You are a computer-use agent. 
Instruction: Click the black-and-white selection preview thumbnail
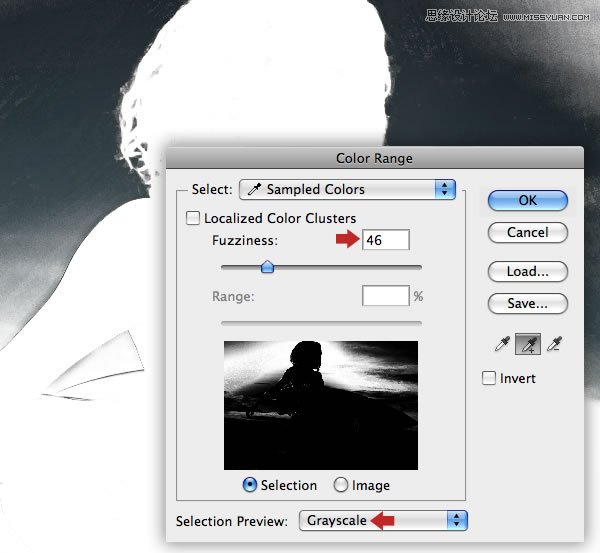pyautogui.click(x=321, y=404)
